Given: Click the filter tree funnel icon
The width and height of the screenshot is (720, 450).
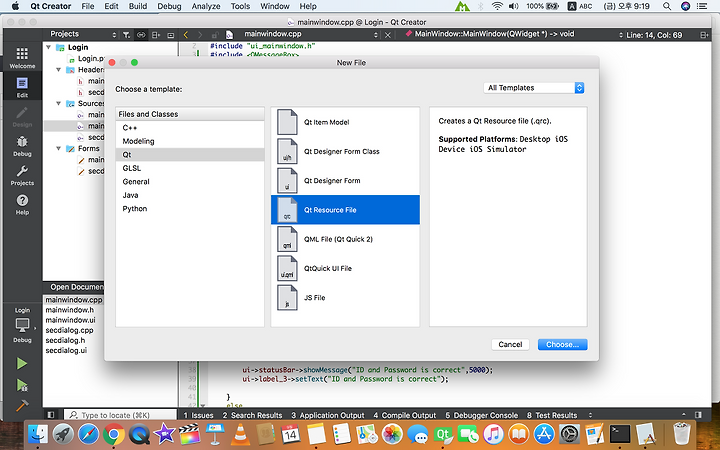Looking at the screenshot, I should coord(126,35).
